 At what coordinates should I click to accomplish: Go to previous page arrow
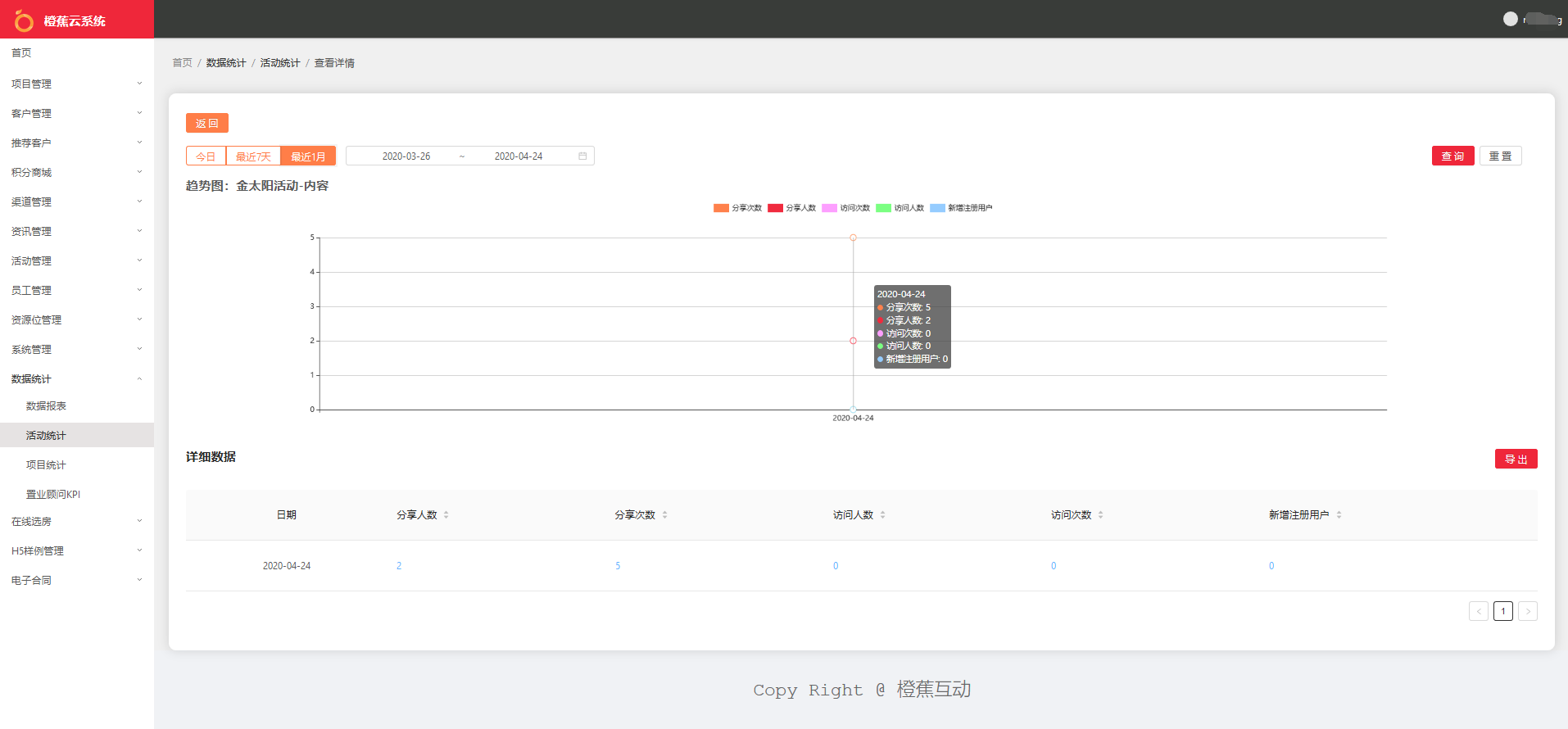[x=1479, y=611]
